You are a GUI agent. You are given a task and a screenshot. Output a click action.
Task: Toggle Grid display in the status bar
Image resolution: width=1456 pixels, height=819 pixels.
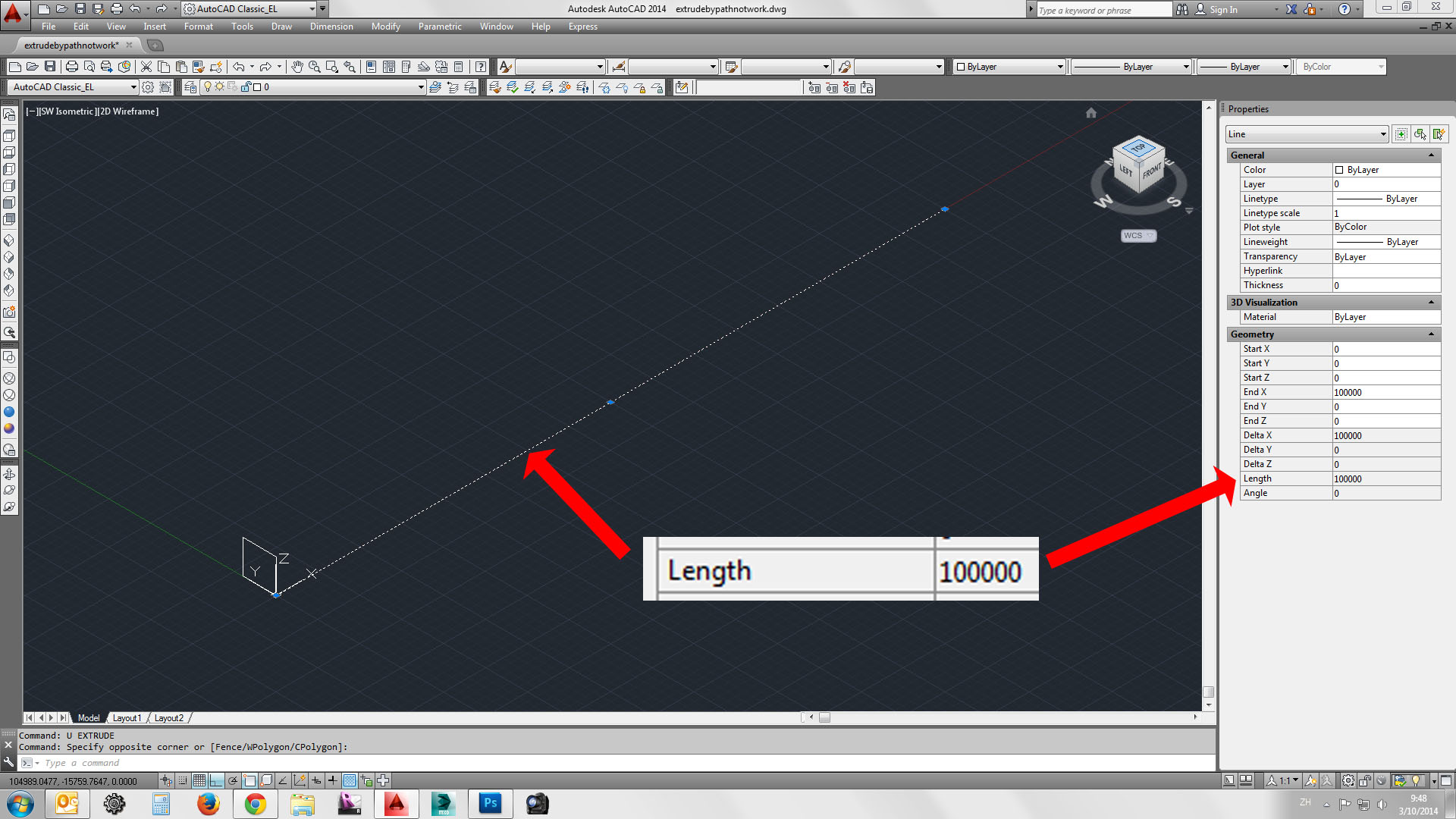click(x=199, y=780)
